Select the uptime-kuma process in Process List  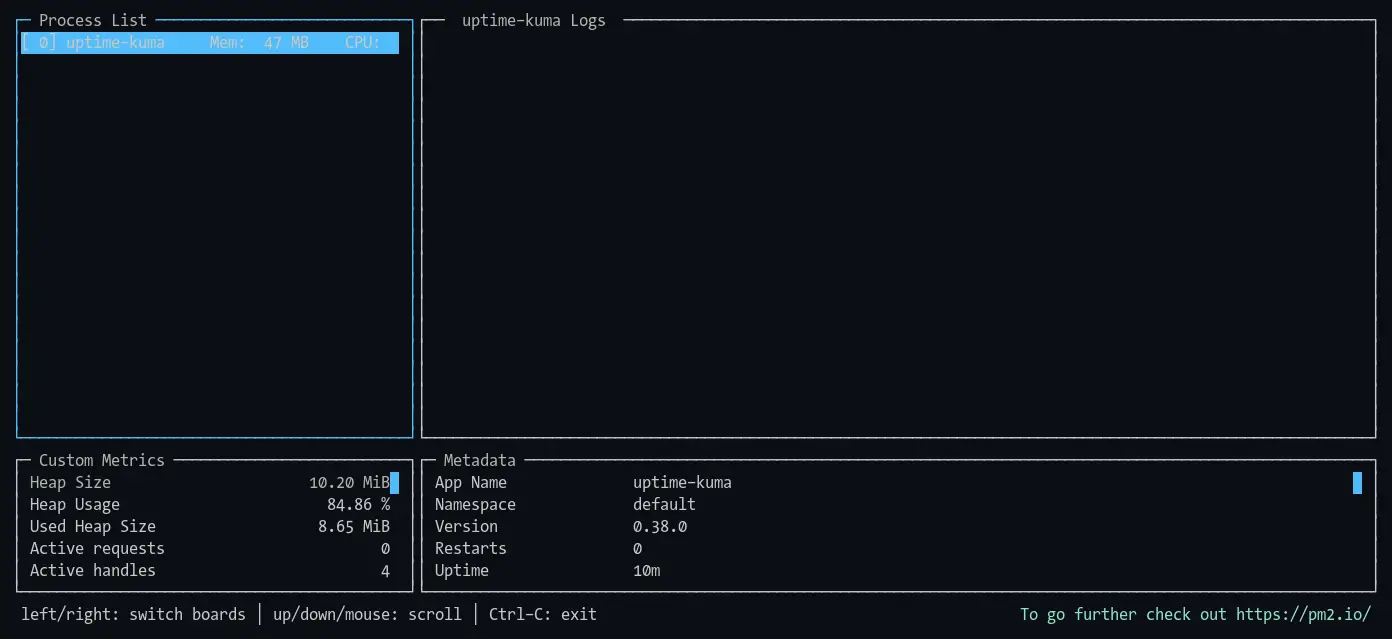[210, 43]
